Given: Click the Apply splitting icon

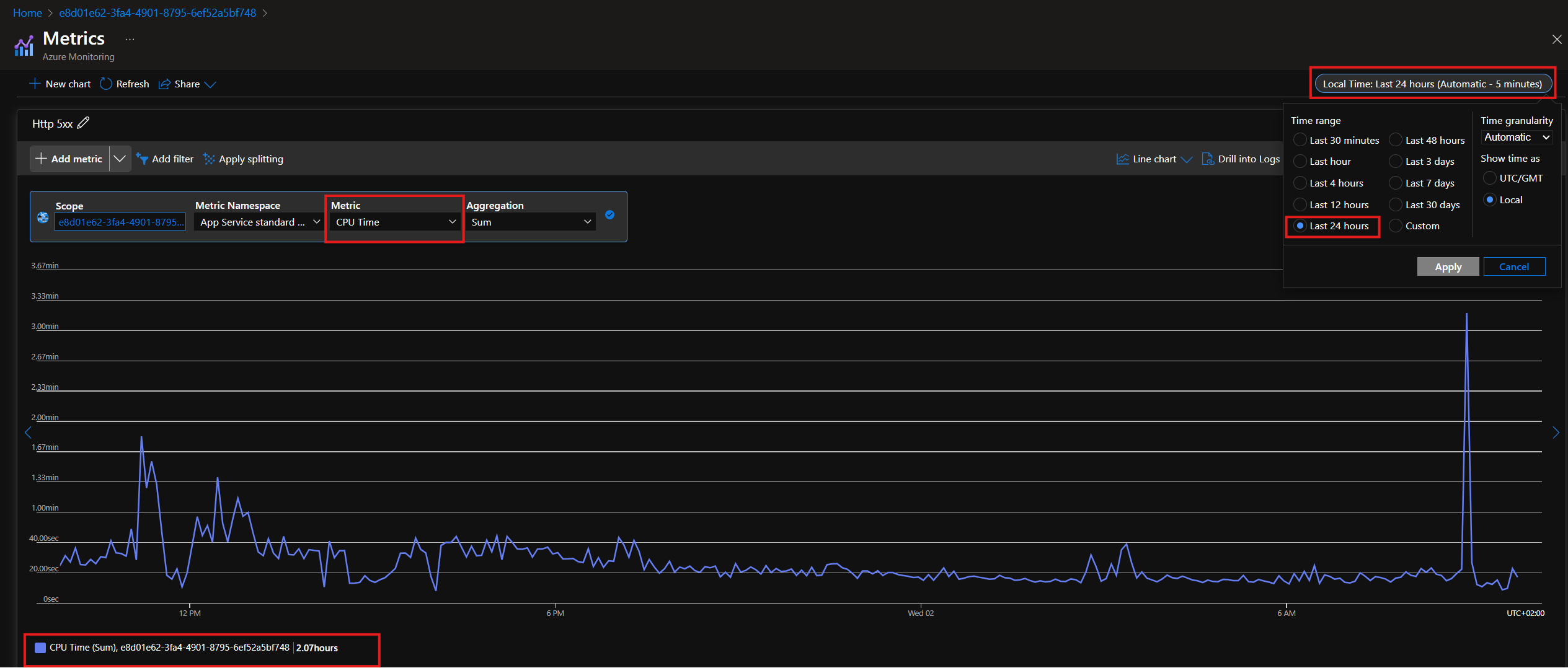Looking at the screenshot, I should click(209, 159).
